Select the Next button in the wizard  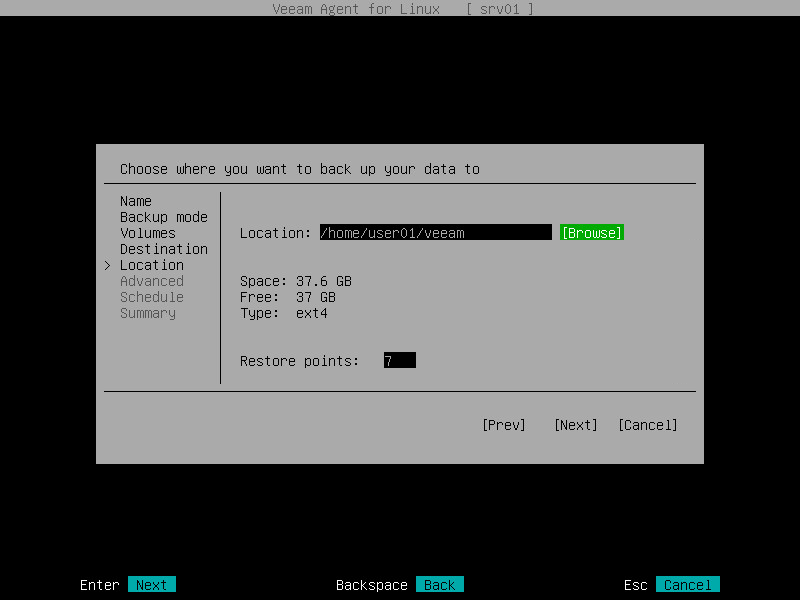576,425
